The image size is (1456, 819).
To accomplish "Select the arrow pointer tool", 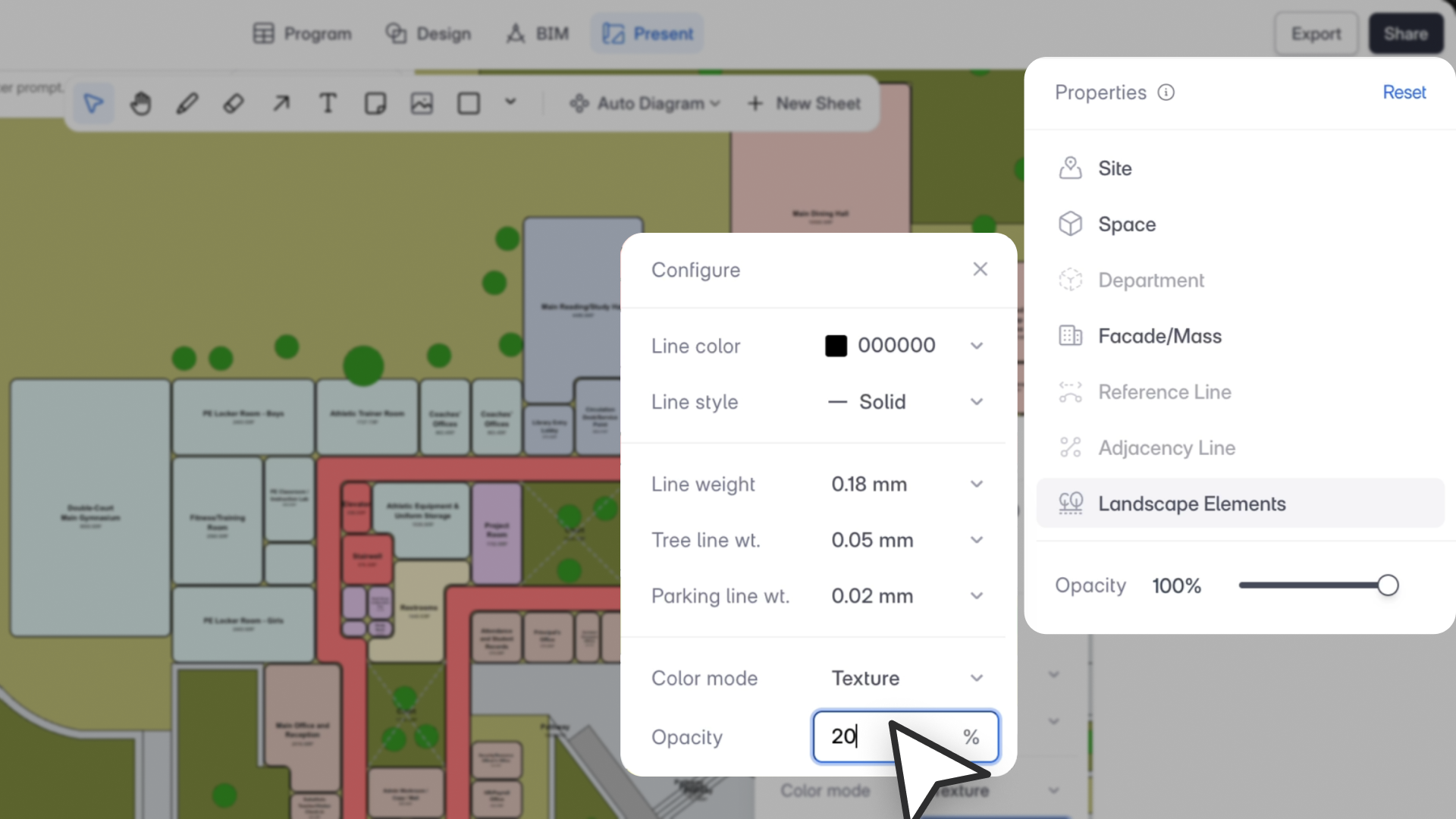I will [x=93, y=103].
